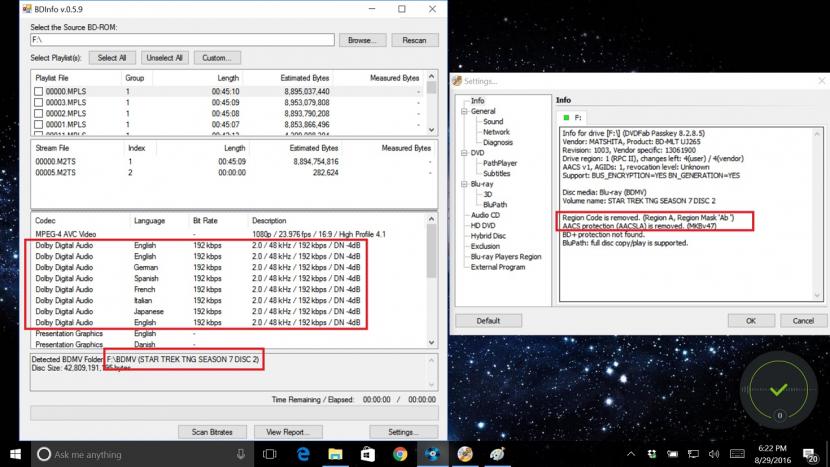Tick the 00003.MPLS playlist checkbox
830x467 pixels.
point(39,103)
